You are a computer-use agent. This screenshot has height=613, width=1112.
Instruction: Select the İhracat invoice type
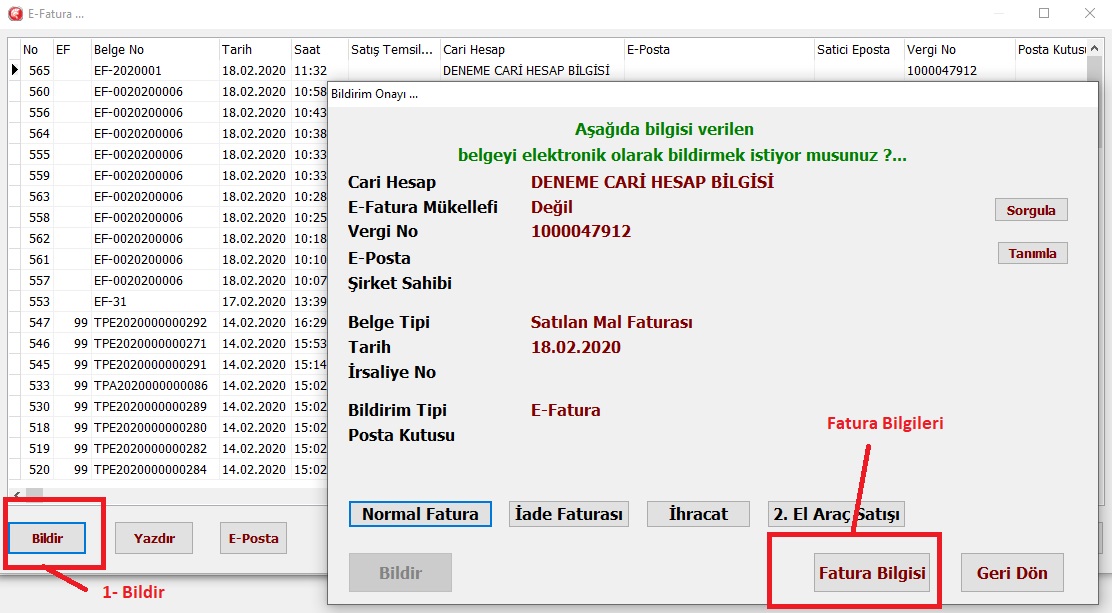pyautogui.click(x=699, y=514)
